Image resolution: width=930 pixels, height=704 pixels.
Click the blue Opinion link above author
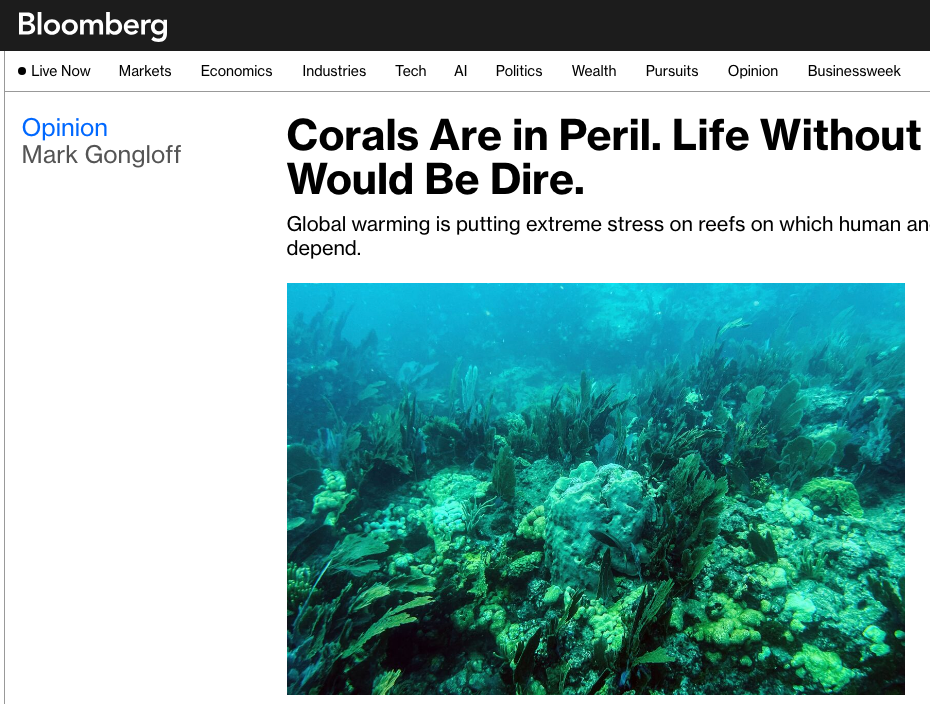pos(65,128)
